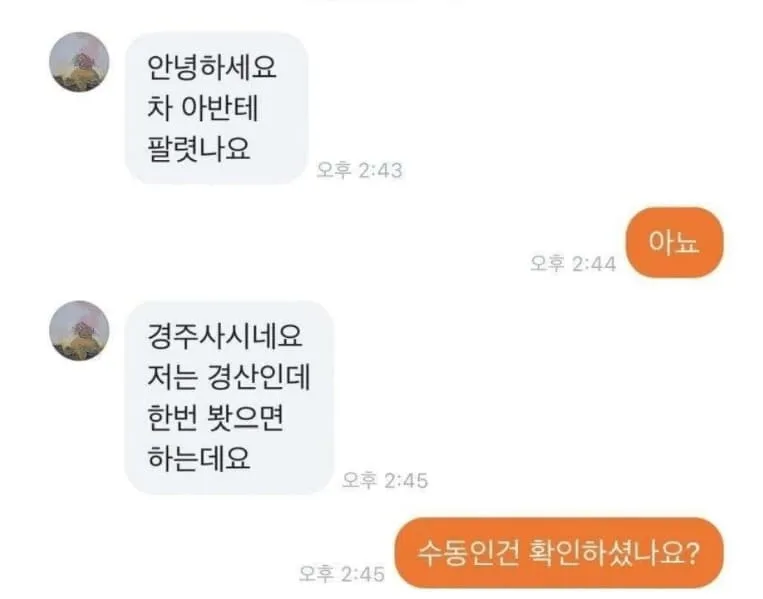This screenshot has width=763, height=599.
Task: Tap the word 경산인데
Action: [259, 377]
